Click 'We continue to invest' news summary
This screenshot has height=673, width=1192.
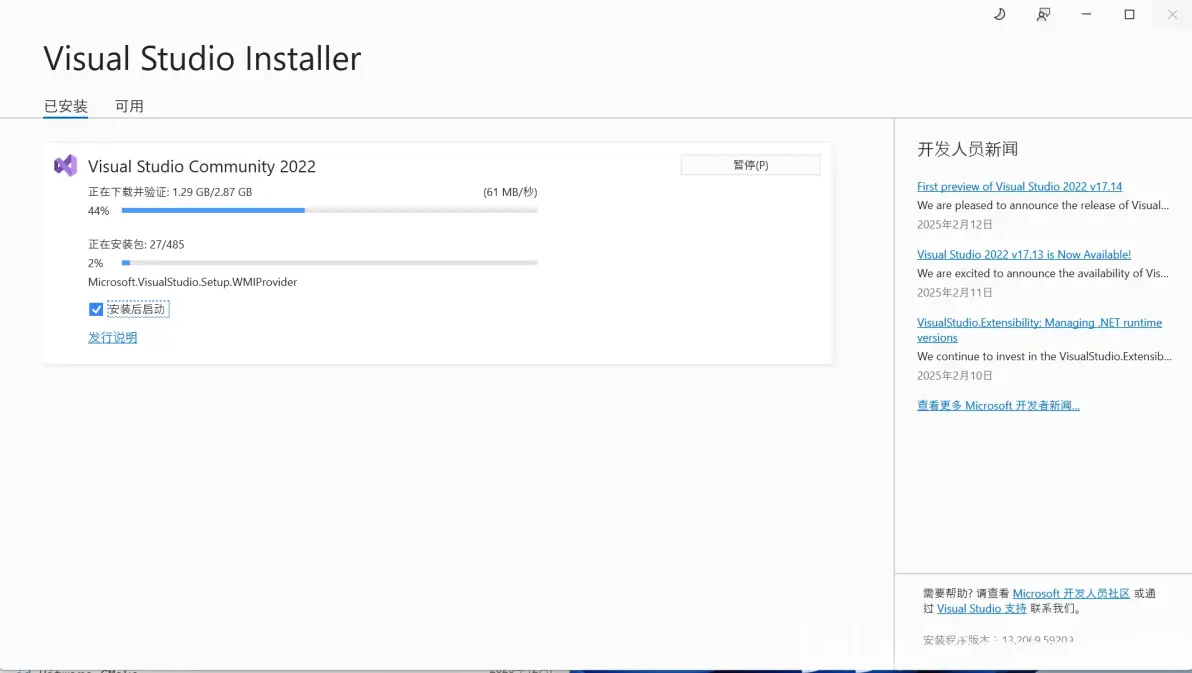coord(1045,357)
